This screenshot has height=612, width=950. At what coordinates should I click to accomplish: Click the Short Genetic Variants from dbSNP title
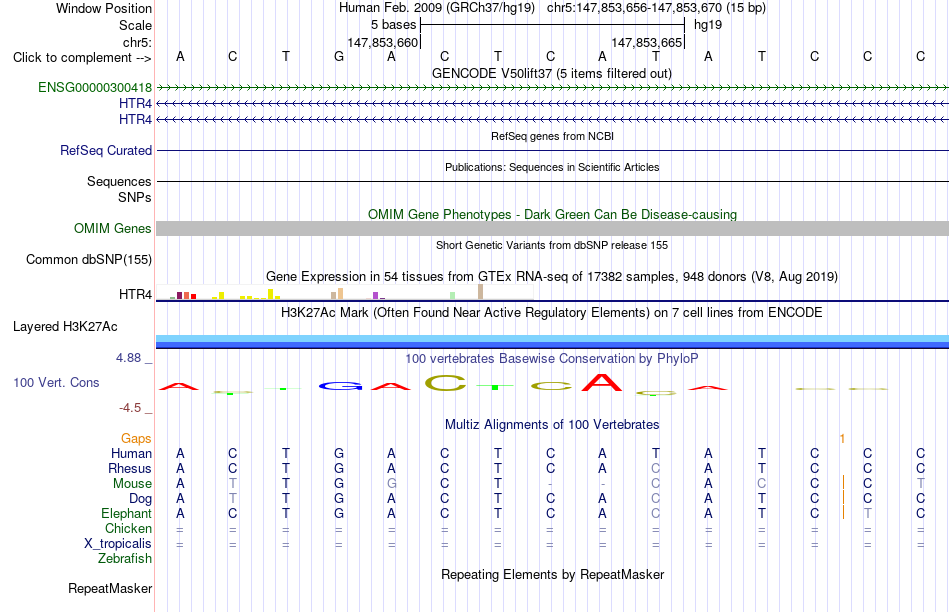coord(552,245)
